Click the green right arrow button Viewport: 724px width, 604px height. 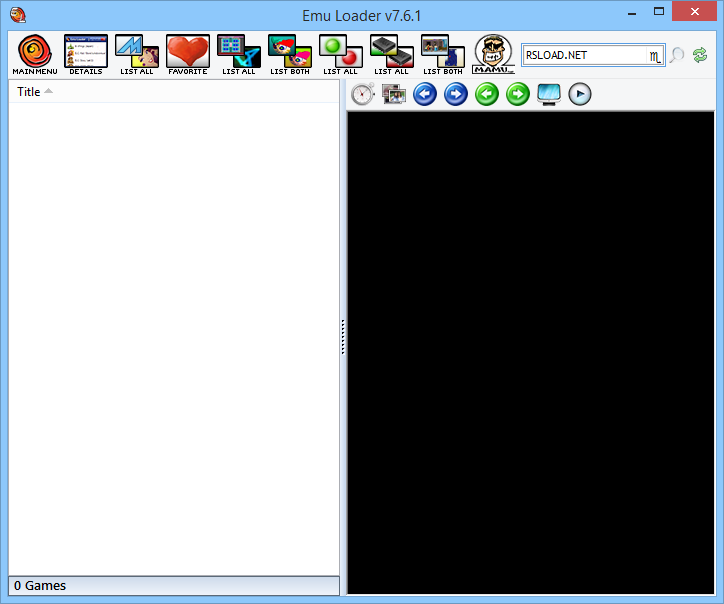[x=518, y=94]
